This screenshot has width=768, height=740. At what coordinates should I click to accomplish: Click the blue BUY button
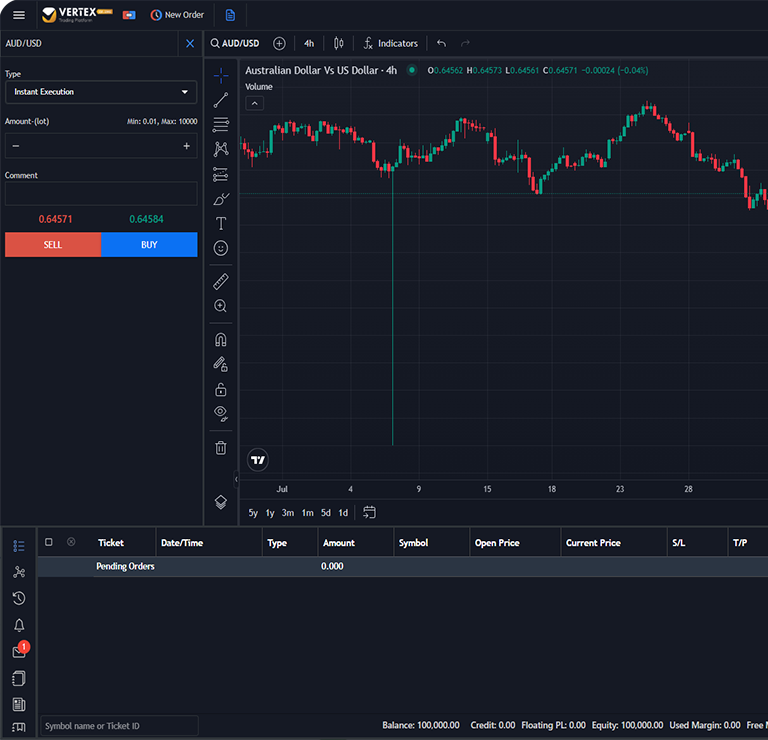[149, 244]
